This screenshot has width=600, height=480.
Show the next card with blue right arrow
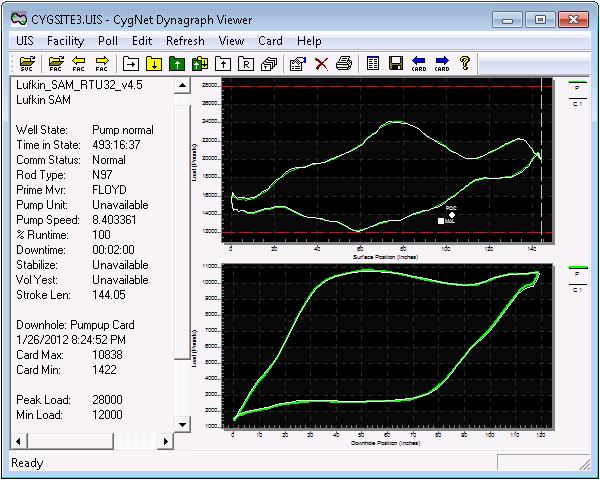pyautogui.click(x=442, y=64)
